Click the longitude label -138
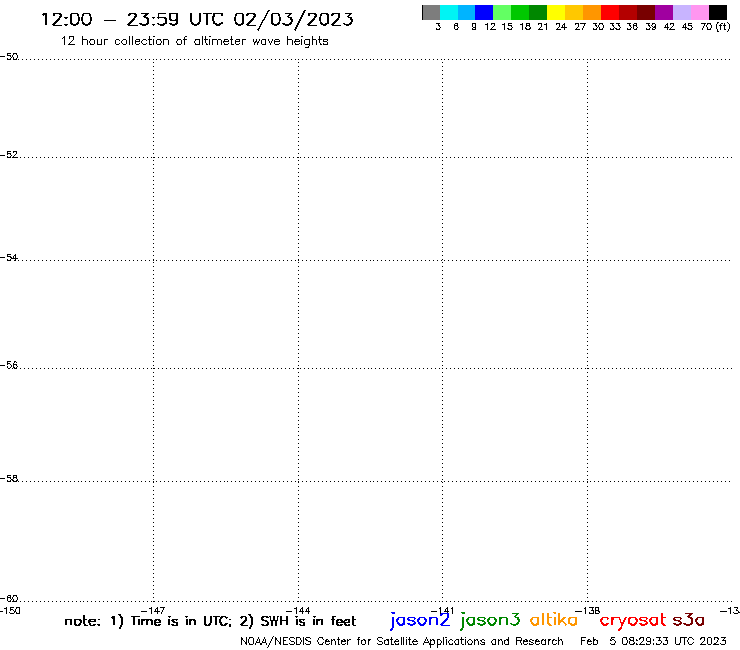The width and height of the screenshot is (740, 650). coord(588,611)
